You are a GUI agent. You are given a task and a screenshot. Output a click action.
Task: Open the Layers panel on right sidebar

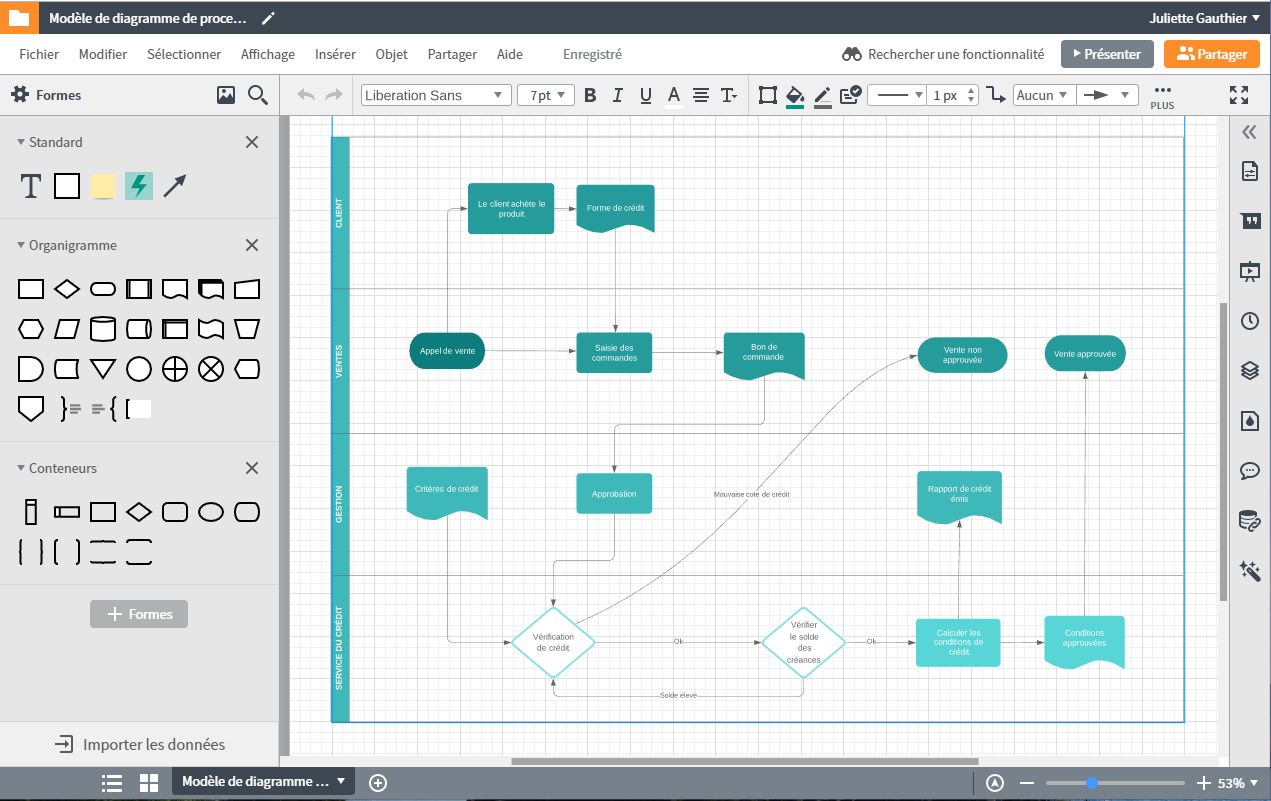point(1249,370)
